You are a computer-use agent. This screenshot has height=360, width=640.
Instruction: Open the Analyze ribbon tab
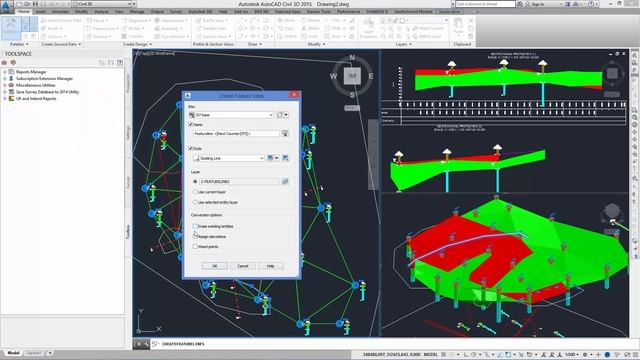pyautogui.click(x=101, y=11)
